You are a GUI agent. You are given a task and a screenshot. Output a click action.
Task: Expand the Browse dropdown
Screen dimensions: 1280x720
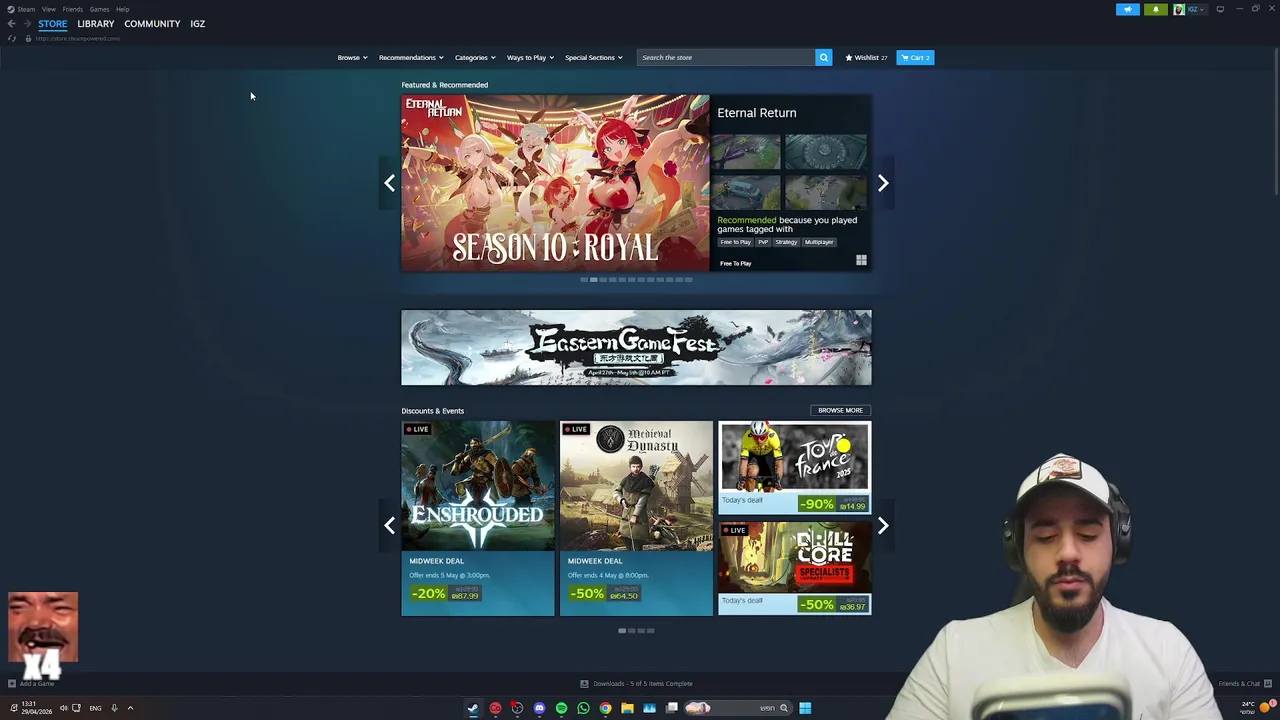352,57
